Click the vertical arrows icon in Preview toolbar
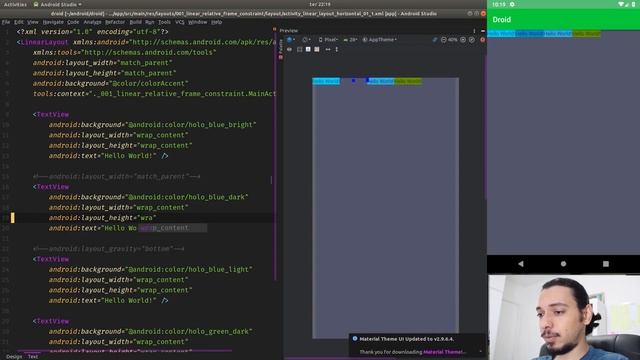This screenshot has width=640, height=360. point(337,49)
